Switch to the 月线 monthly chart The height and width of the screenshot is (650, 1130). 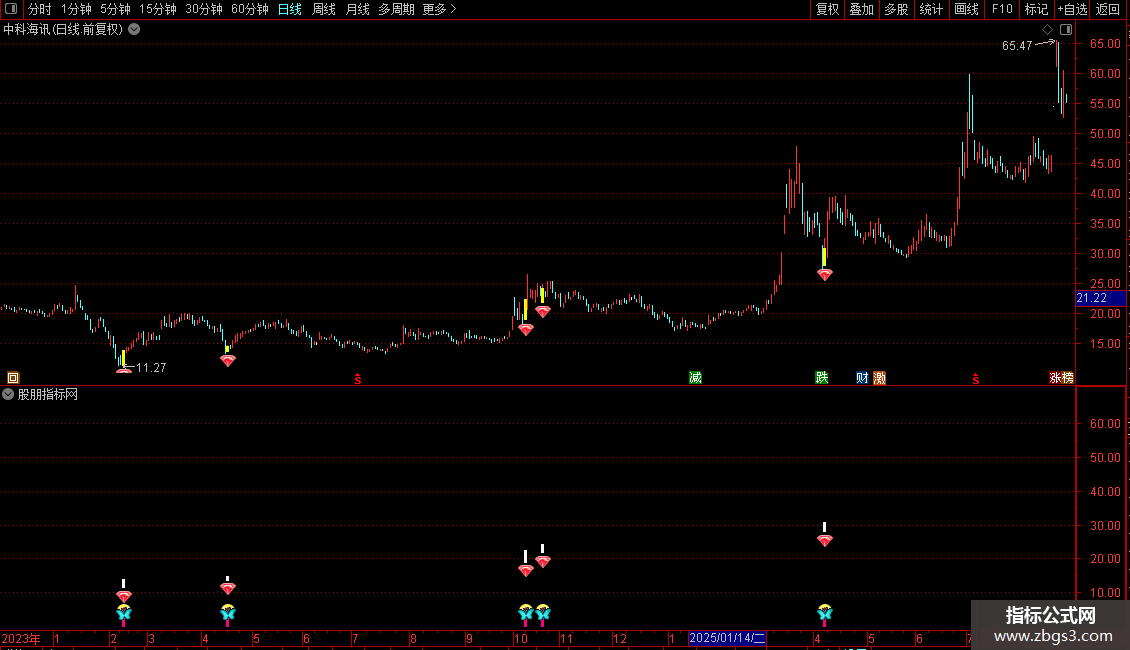[357, 9]
